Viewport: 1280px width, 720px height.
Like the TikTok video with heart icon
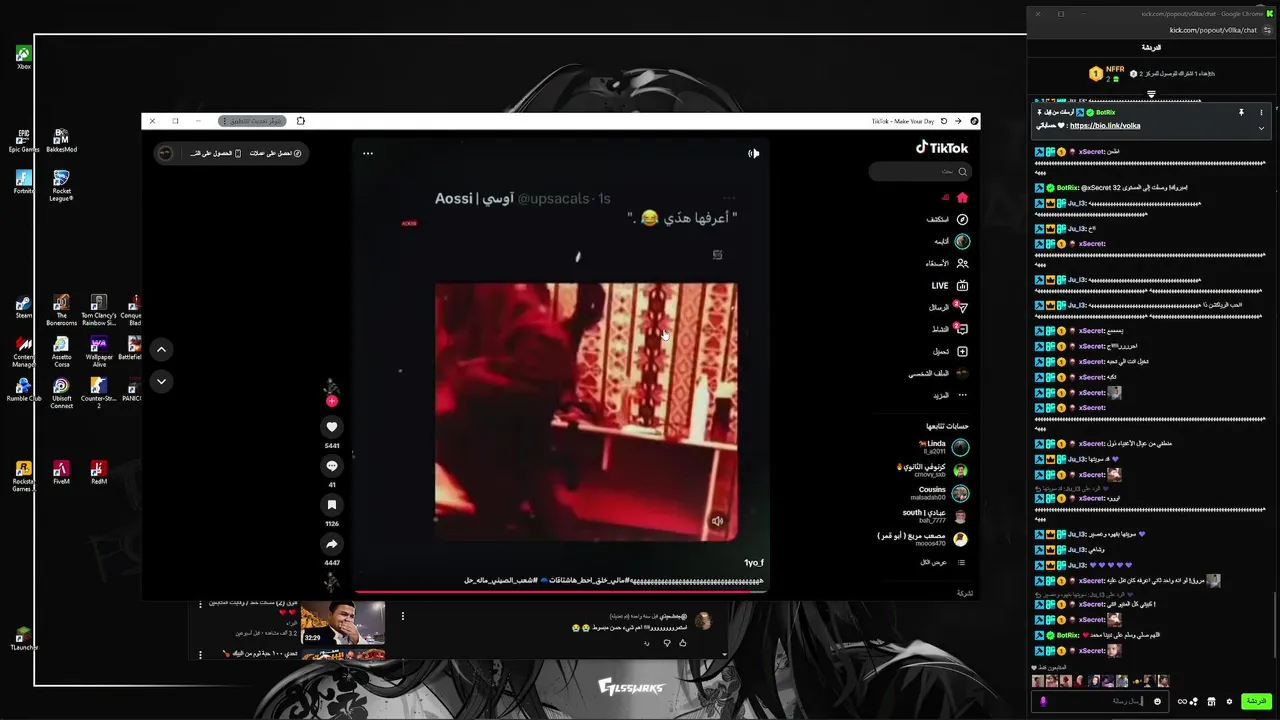[332, 427]
